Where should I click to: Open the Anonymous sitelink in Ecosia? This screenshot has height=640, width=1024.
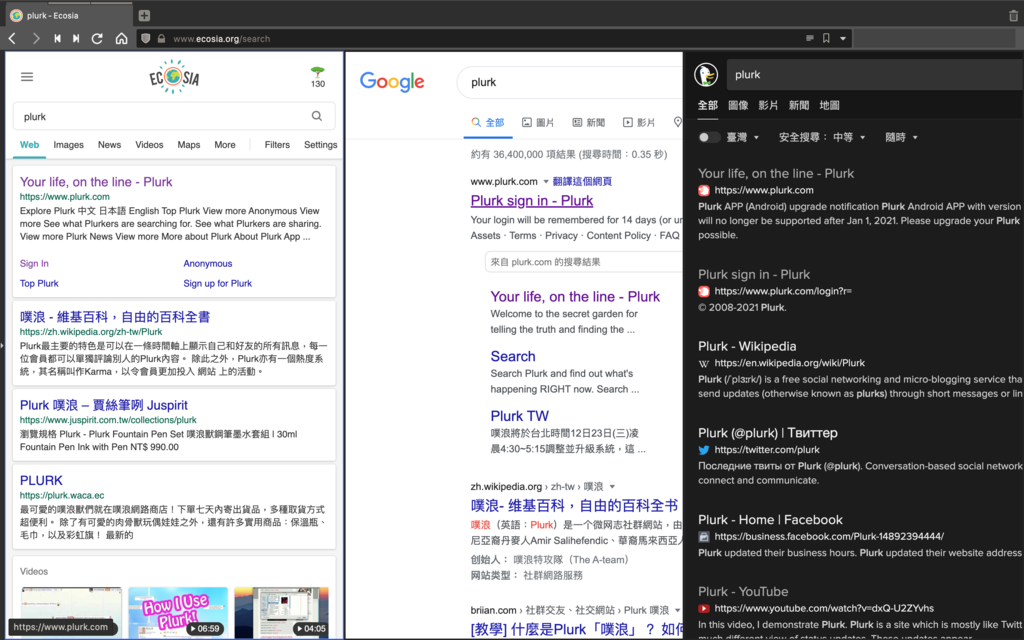coord(208,264)
